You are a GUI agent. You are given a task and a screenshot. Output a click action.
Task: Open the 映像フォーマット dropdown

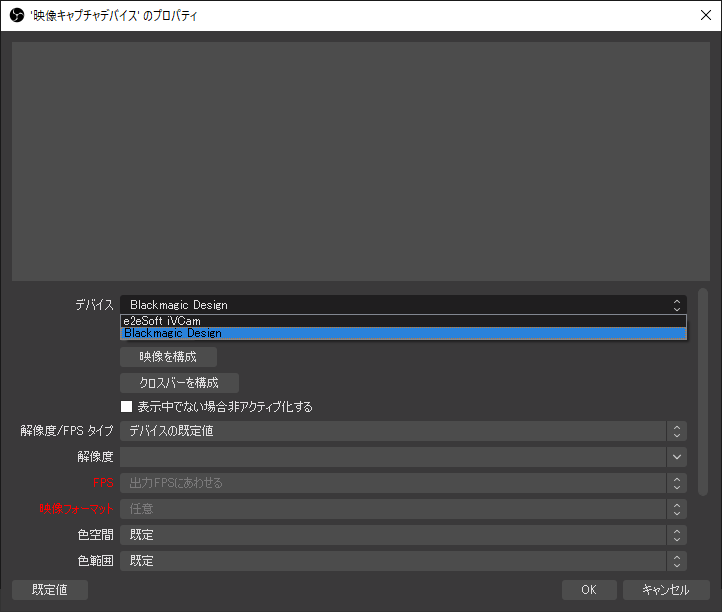403,509
